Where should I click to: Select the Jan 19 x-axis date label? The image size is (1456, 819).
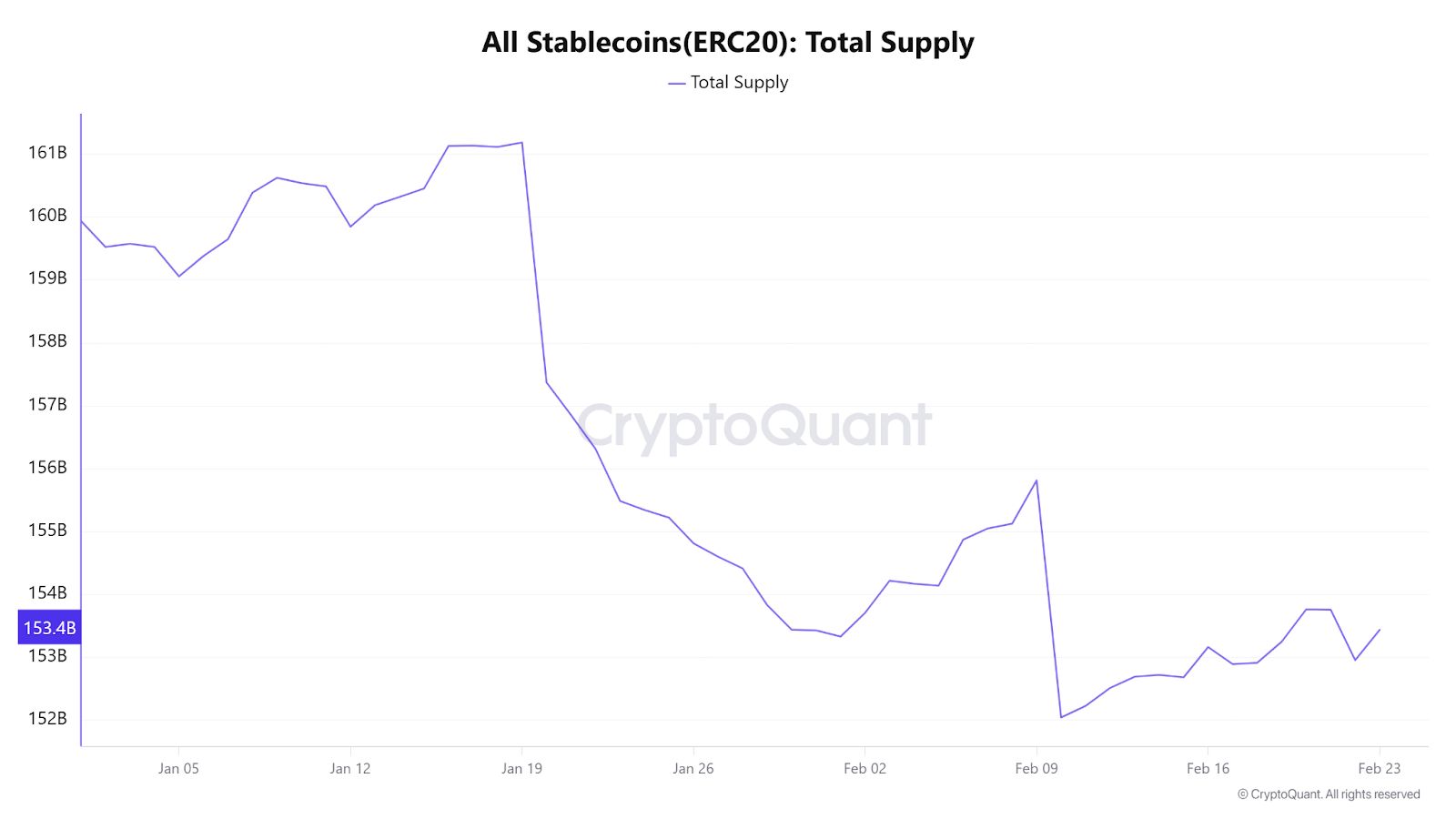coord(521,769)
